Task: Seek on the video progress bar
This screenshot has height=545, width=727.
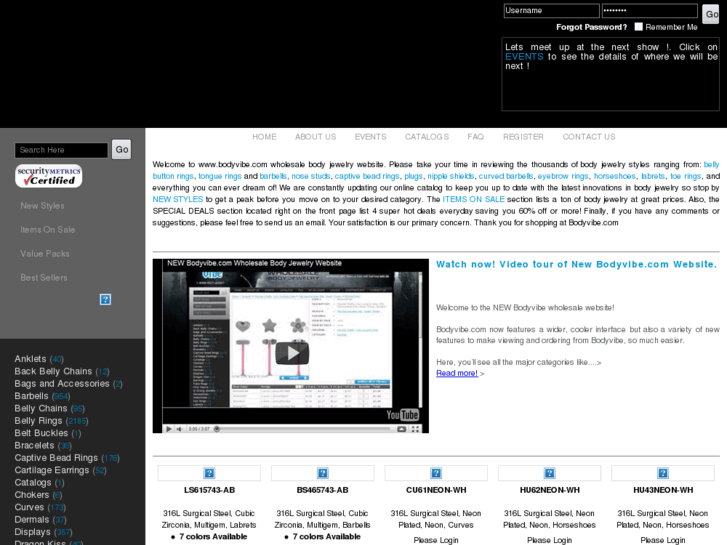Action: pos(304,429)
